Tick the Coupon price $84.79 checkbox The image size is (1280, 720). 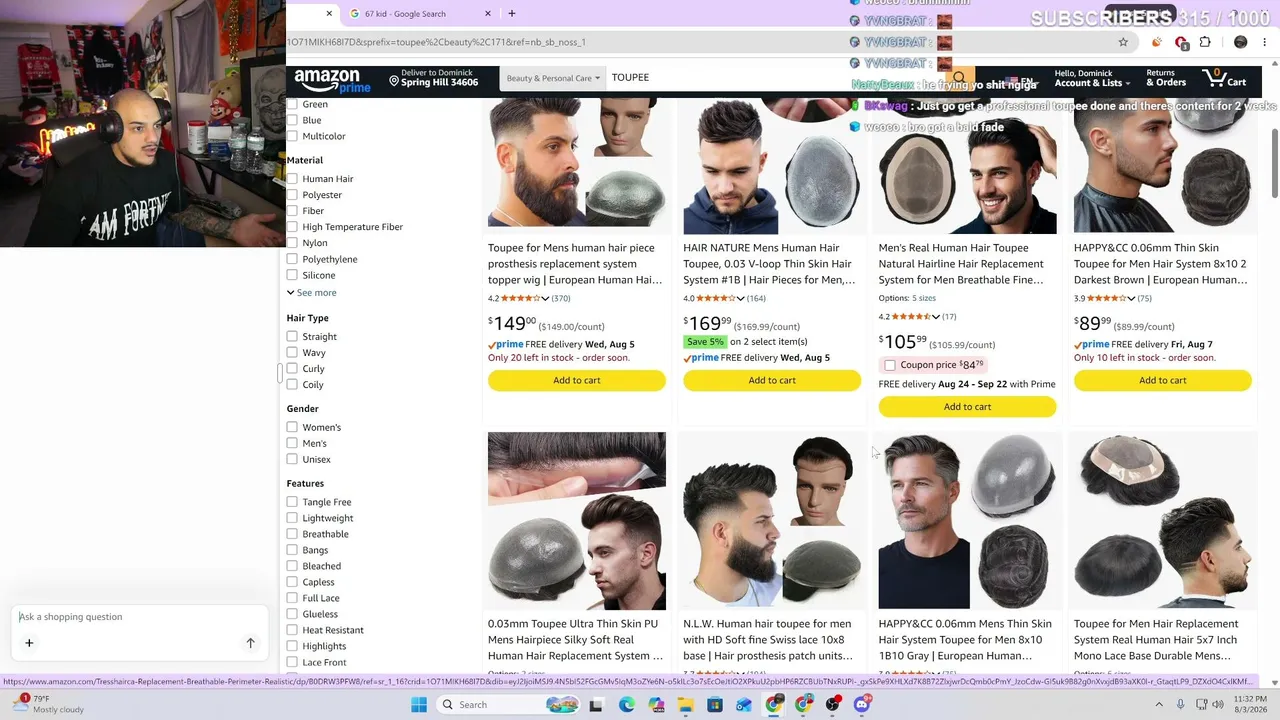point(890,365)
